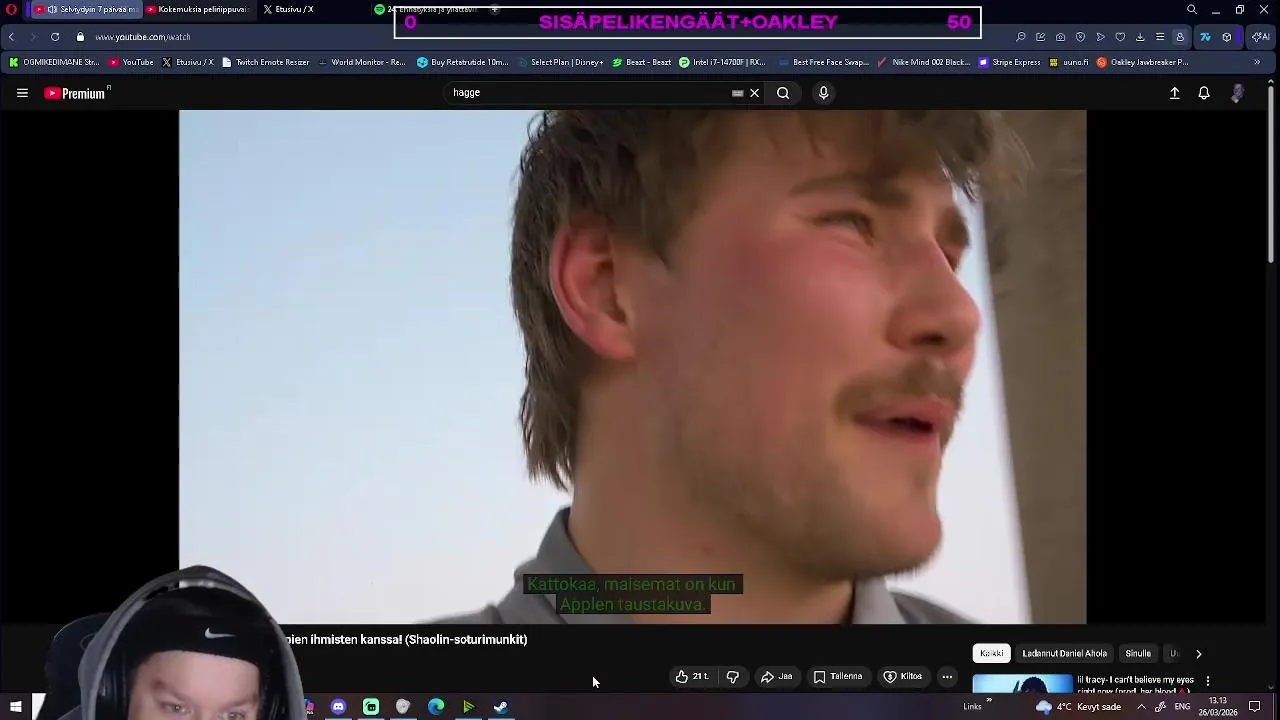1280x720 pixels.
Task: Save video with Tallenna button
Action: pos(838,677)
